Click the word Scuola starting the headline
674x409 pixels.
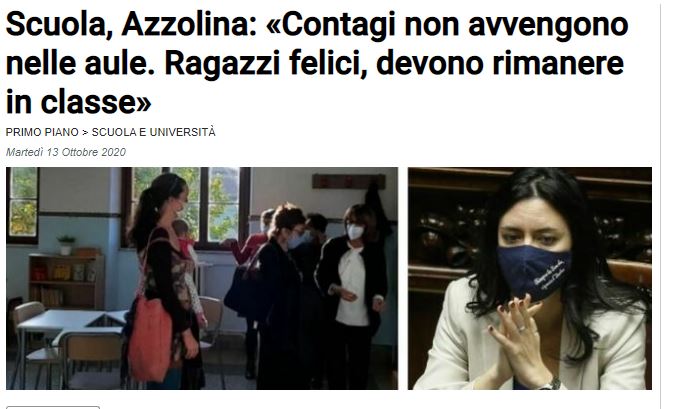pos(56,25)
